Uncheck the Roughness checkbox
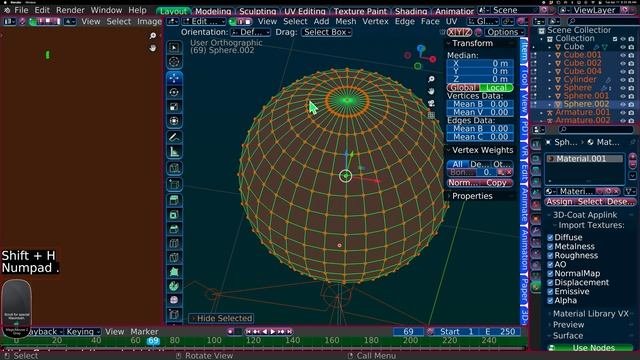This screenshot has width=640, height=360. [x=550, y=256]
